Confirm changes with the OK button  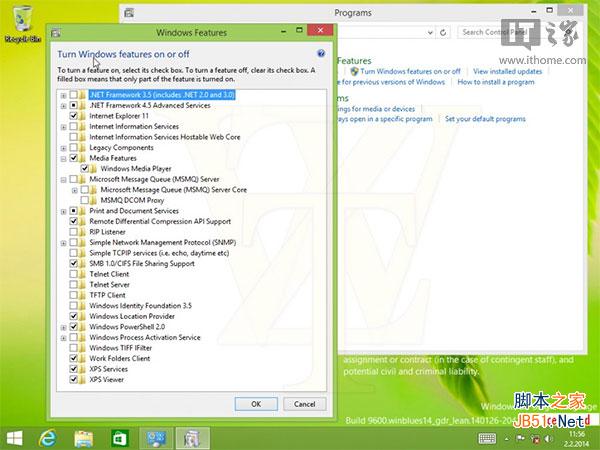256,404
